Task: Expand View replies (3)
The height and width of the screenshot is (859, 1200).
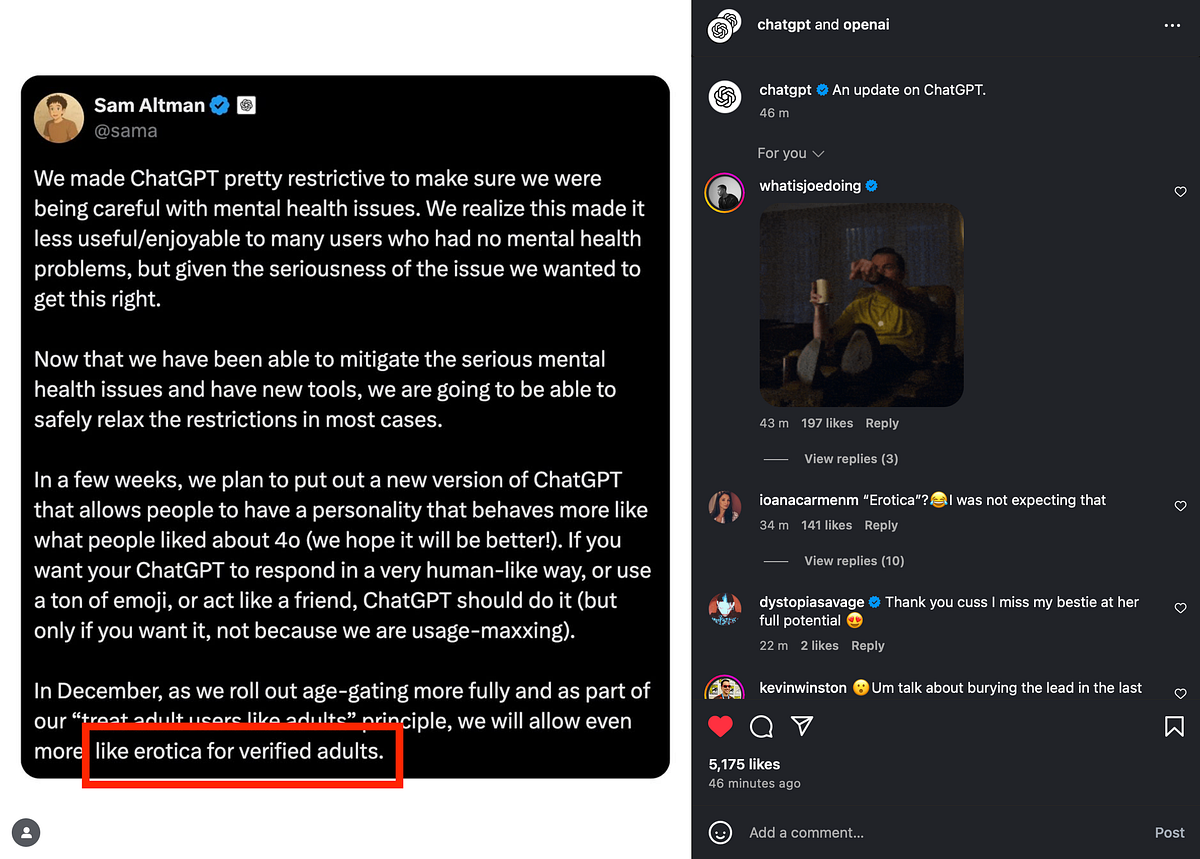Action: (851, 459)
